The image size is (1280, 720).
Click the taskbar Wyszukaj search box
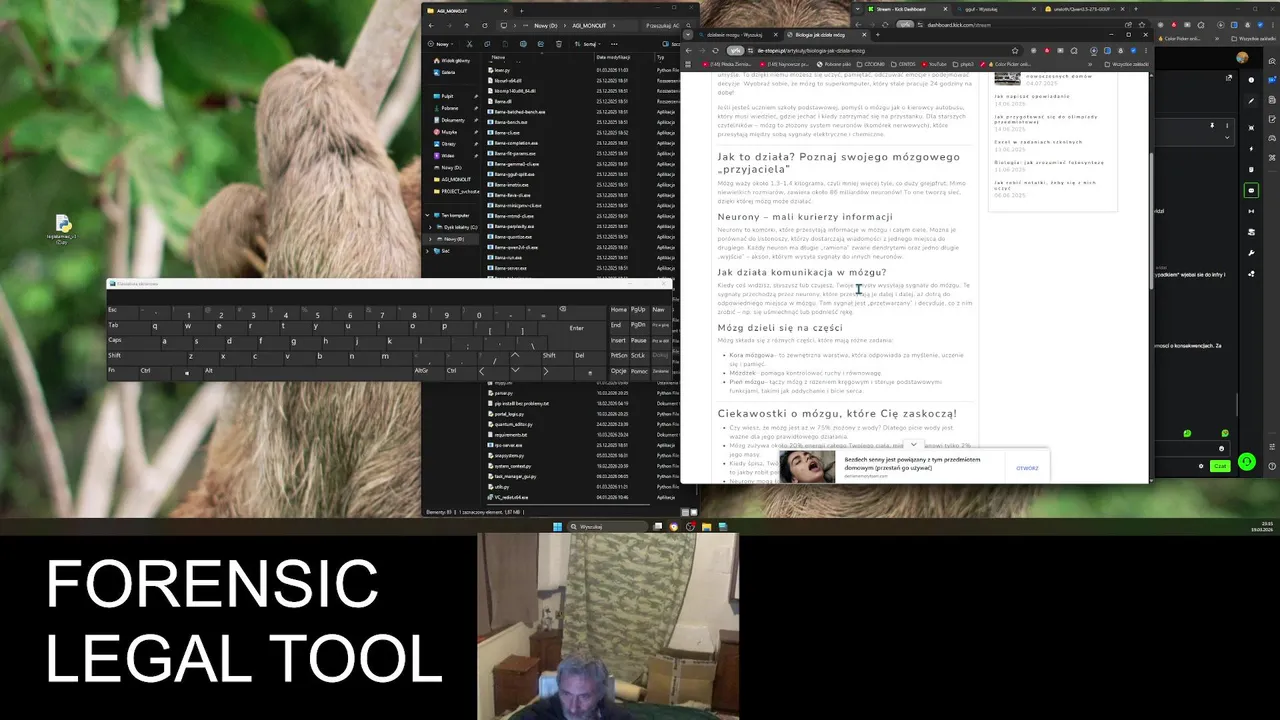pos(608,527)
